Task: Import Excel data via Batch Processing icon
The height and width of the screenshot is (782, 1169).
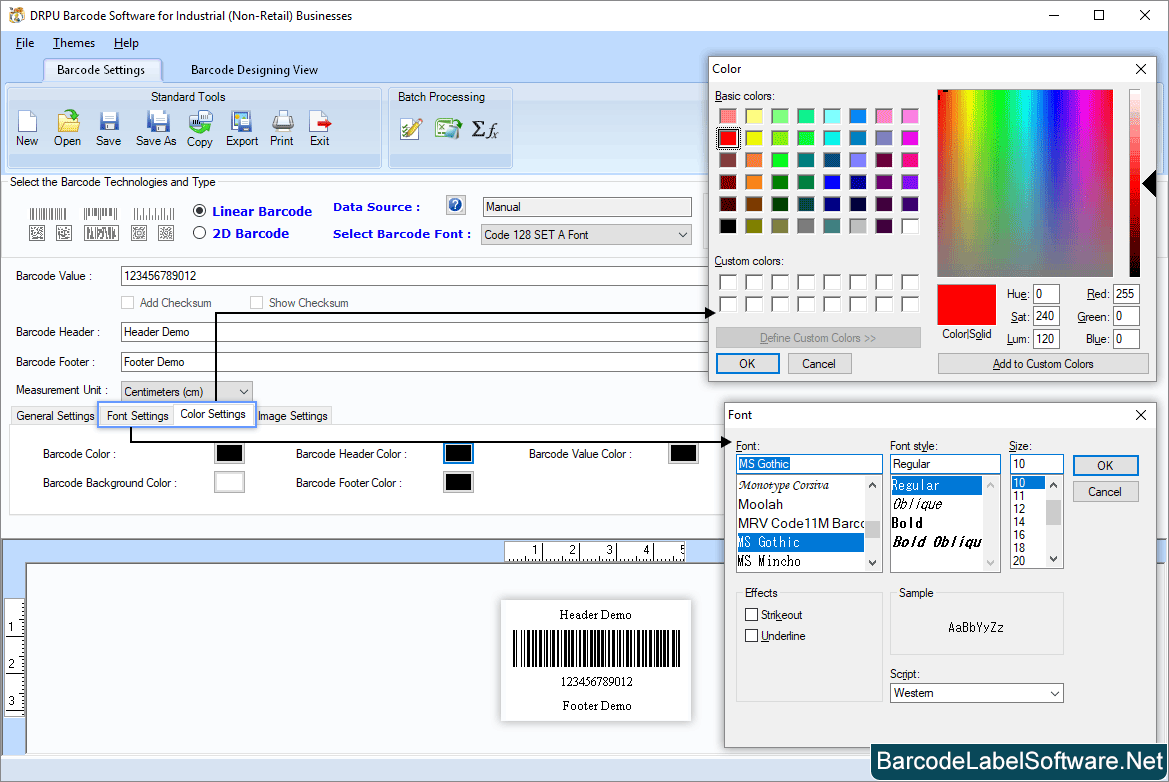Action: [x=450, y=128]
